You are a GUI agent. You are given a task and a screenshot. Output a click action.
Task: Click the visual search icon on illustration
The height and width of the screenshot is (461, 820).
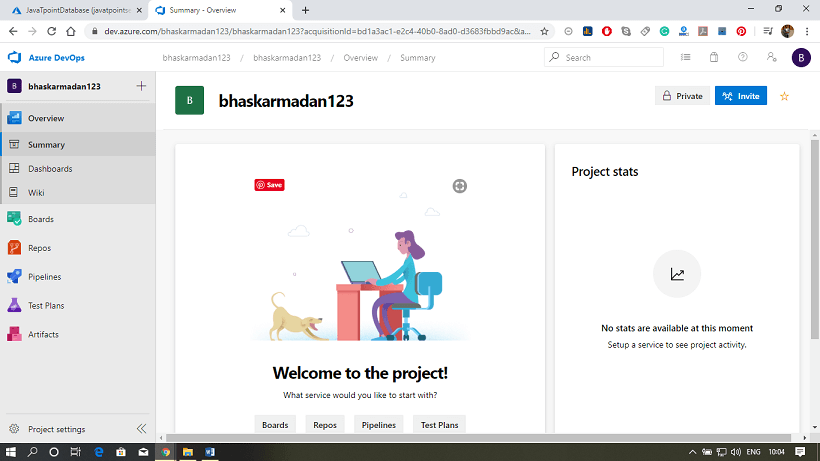click(x=460, y=186)
